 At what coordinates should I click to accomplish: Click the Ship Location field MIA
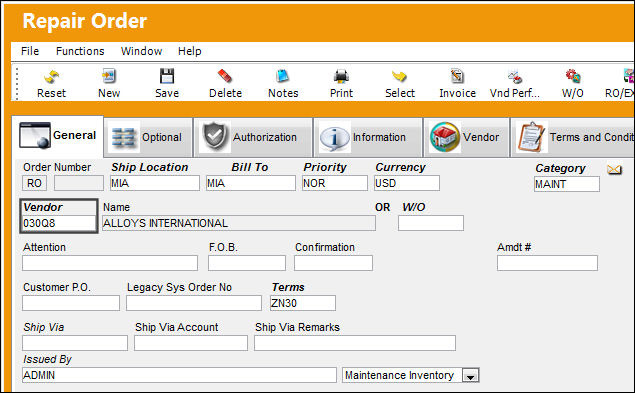pos(155,183)
